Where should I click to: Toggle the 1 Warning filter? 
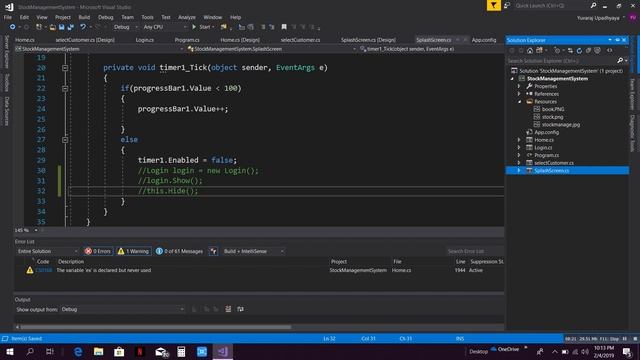point(133,251)
